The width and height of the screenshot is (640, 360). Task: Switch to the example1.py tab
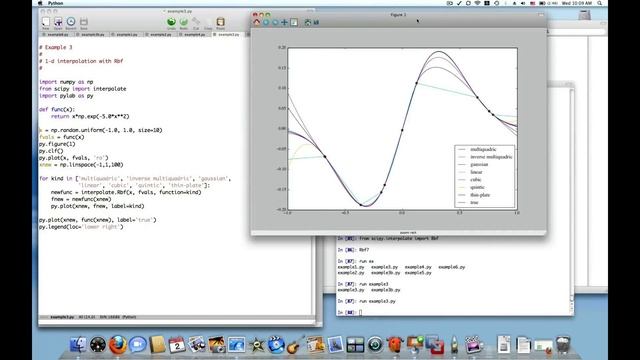coord(127,35)
